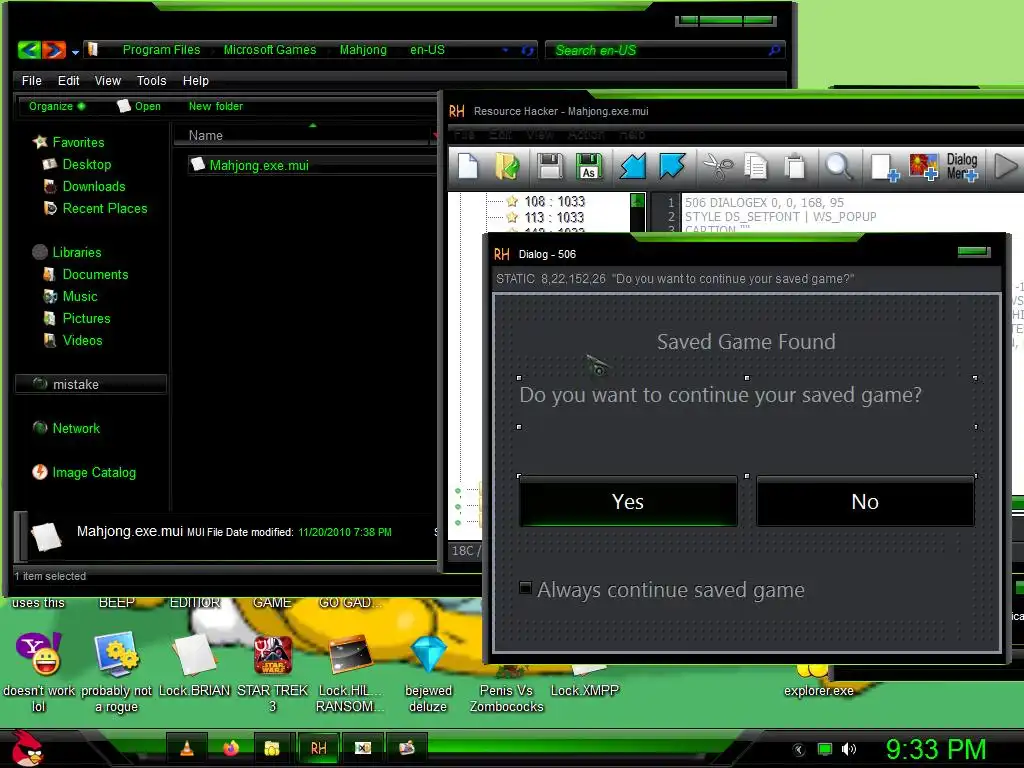Open Desktop under Favorites
Screen dimensions: 1024x768
(76, 164)
